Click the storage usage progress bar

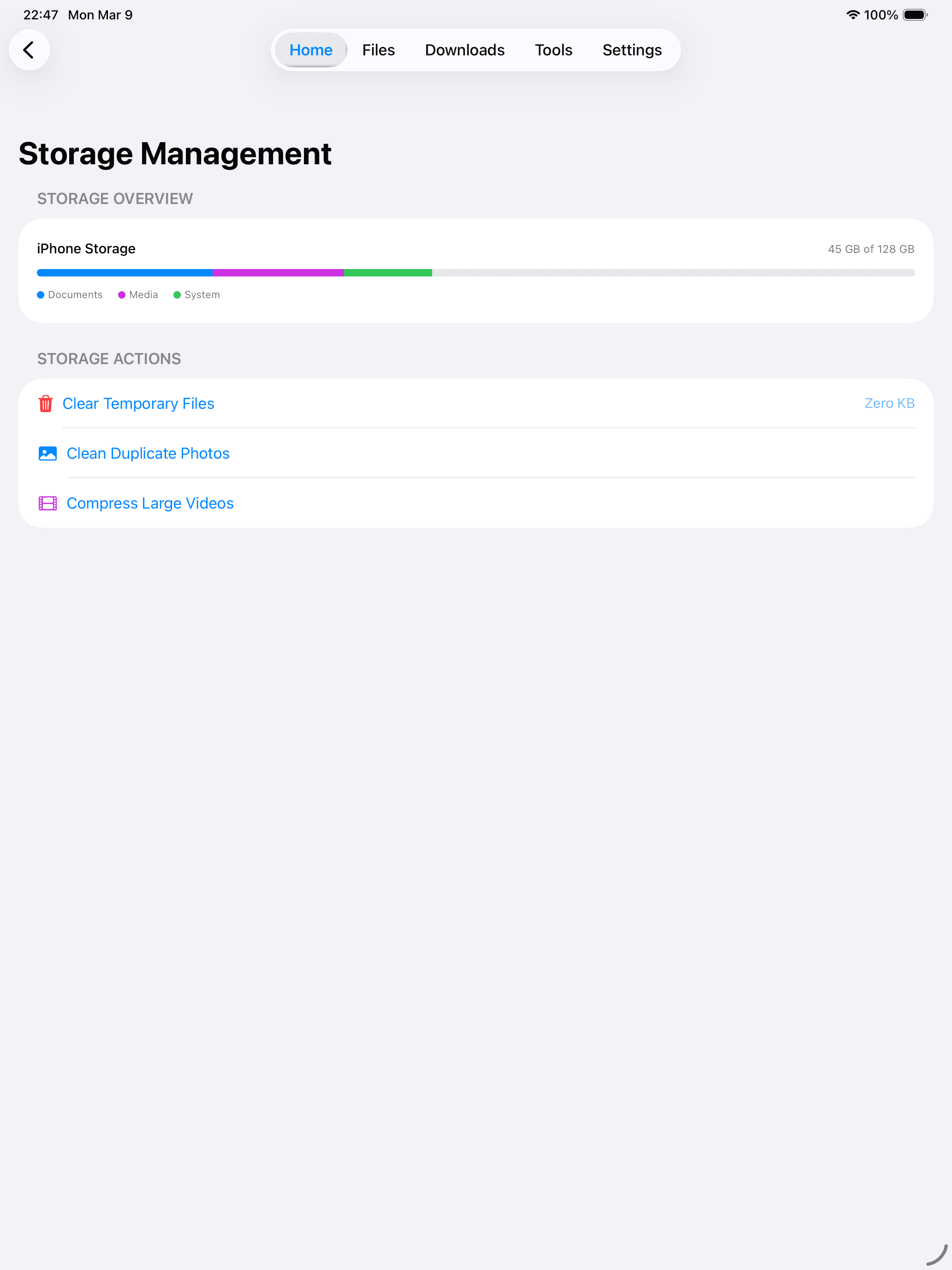coord(476,272)
